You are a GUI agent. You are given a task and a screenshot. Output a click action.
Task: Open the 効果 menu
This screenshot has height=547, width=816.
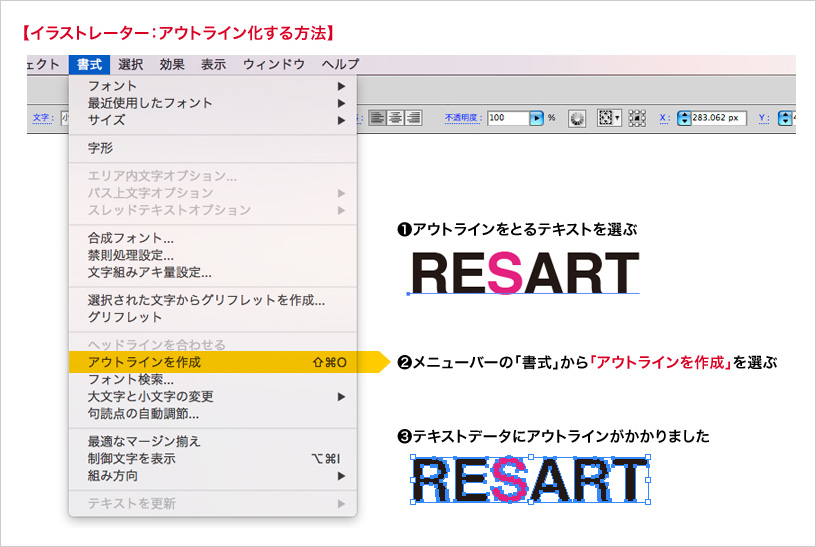tap(172, 65)
